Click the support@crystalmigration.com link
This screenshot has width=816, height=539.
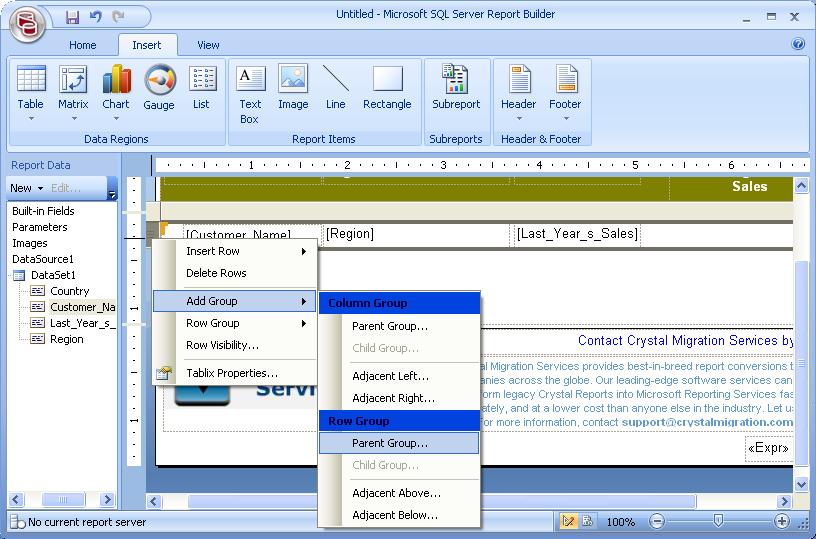coord(707,422)
